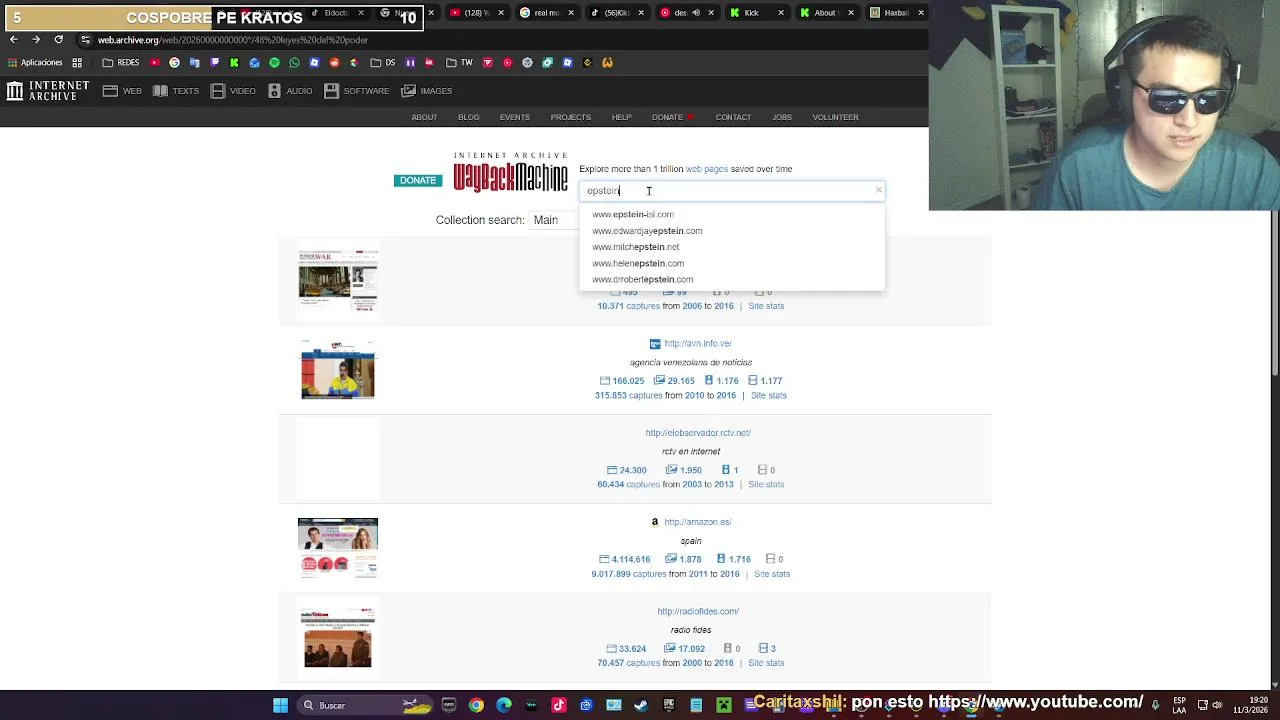Click the 9.017.899 captures link
1280x720 pixels.
point(628,574)
